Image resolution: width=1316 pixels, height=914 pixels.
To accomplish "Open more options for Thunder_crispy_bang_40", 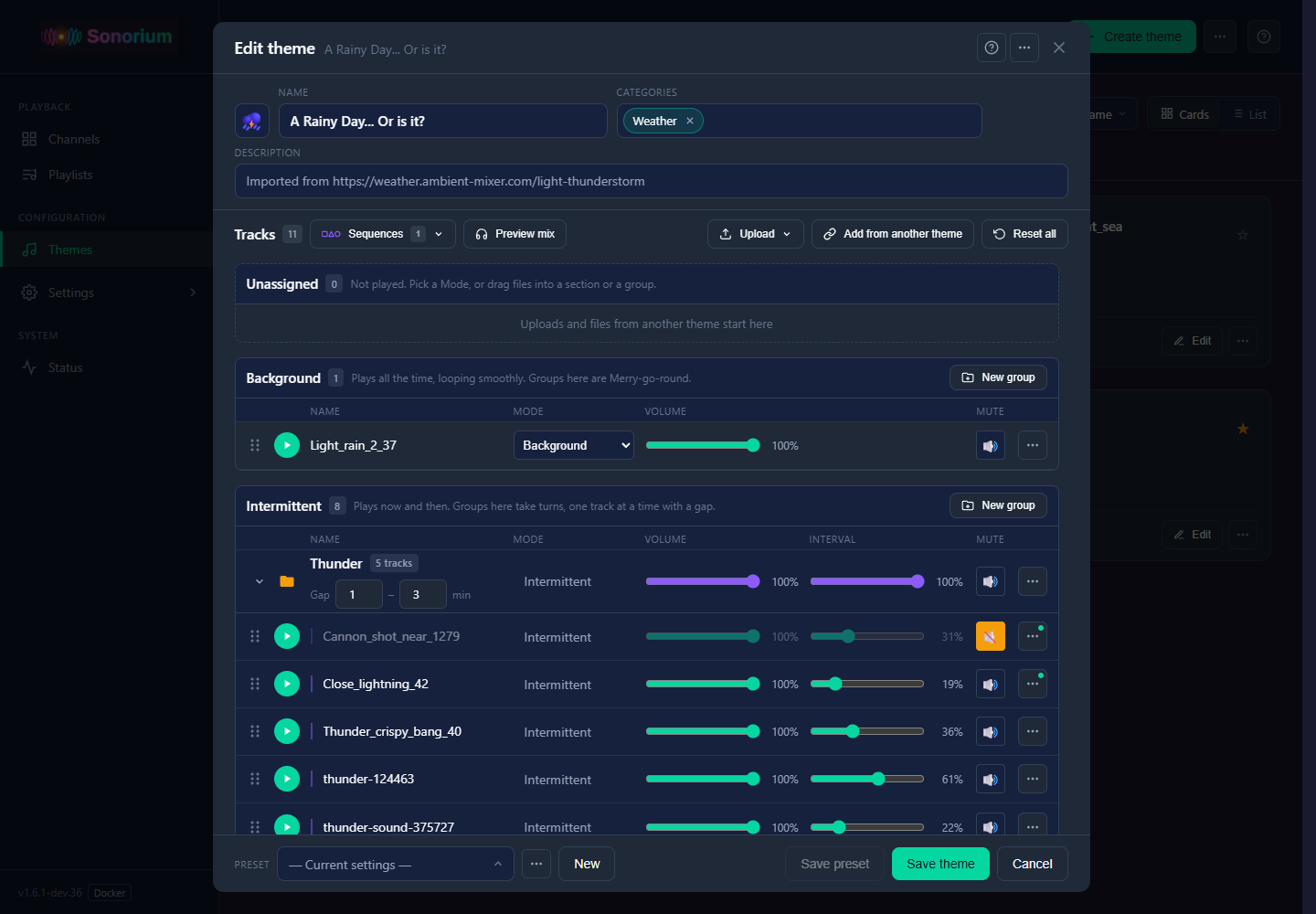I will click(1033, 731).
